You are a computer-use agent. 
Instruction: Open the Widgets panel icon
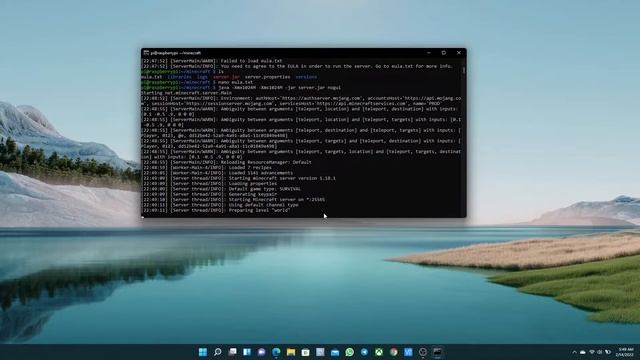click(x=247, y=352)
